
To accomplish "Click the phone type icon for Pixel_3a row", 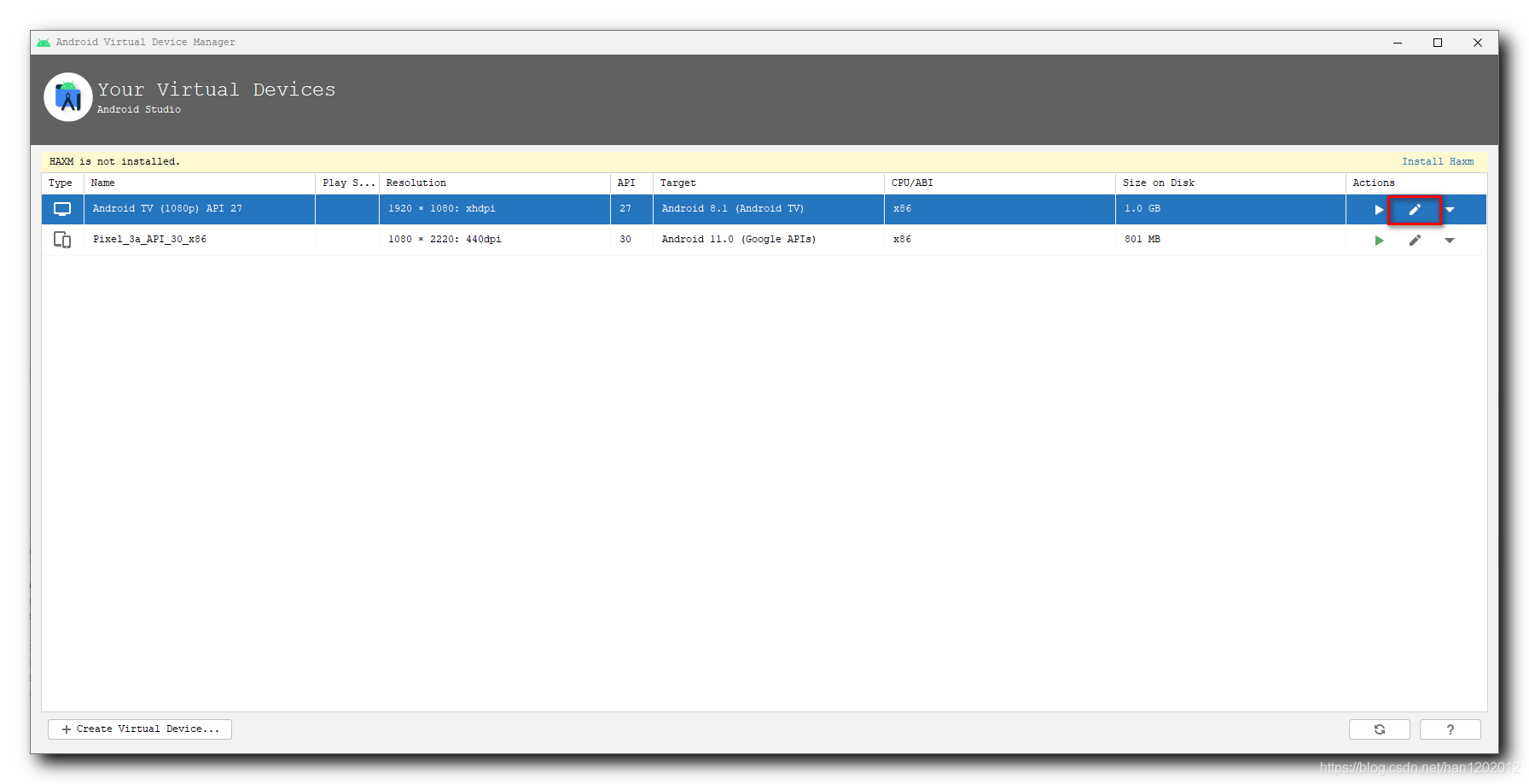I will tap(62, 240).
